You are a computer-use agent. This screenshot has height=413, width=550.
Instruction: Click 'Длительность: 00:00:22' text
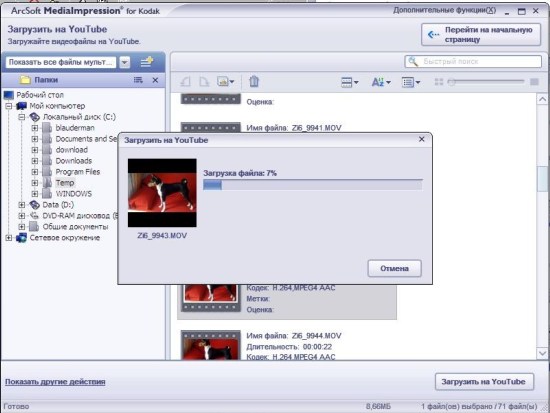tap(289, 347)
